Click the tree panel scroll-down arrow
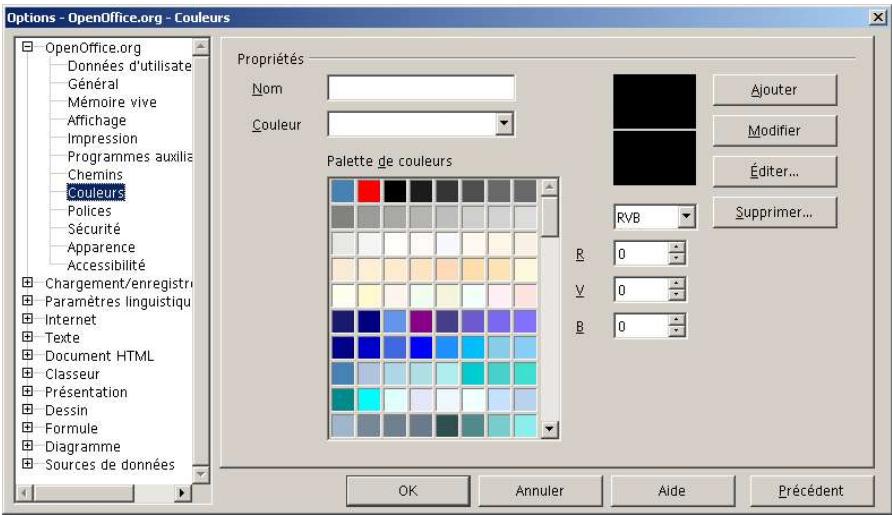 (x=201, y=473)
